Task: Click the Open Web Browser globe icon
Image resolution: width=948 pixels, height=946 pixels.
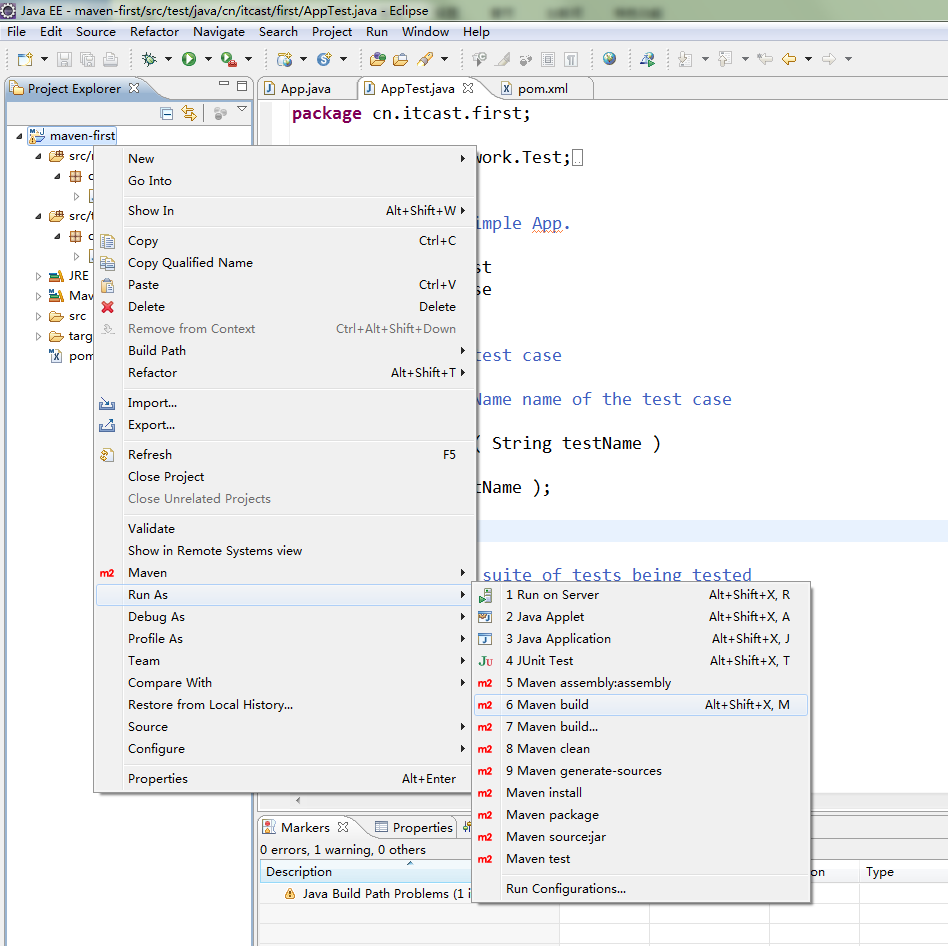Action: click(609, 59)
